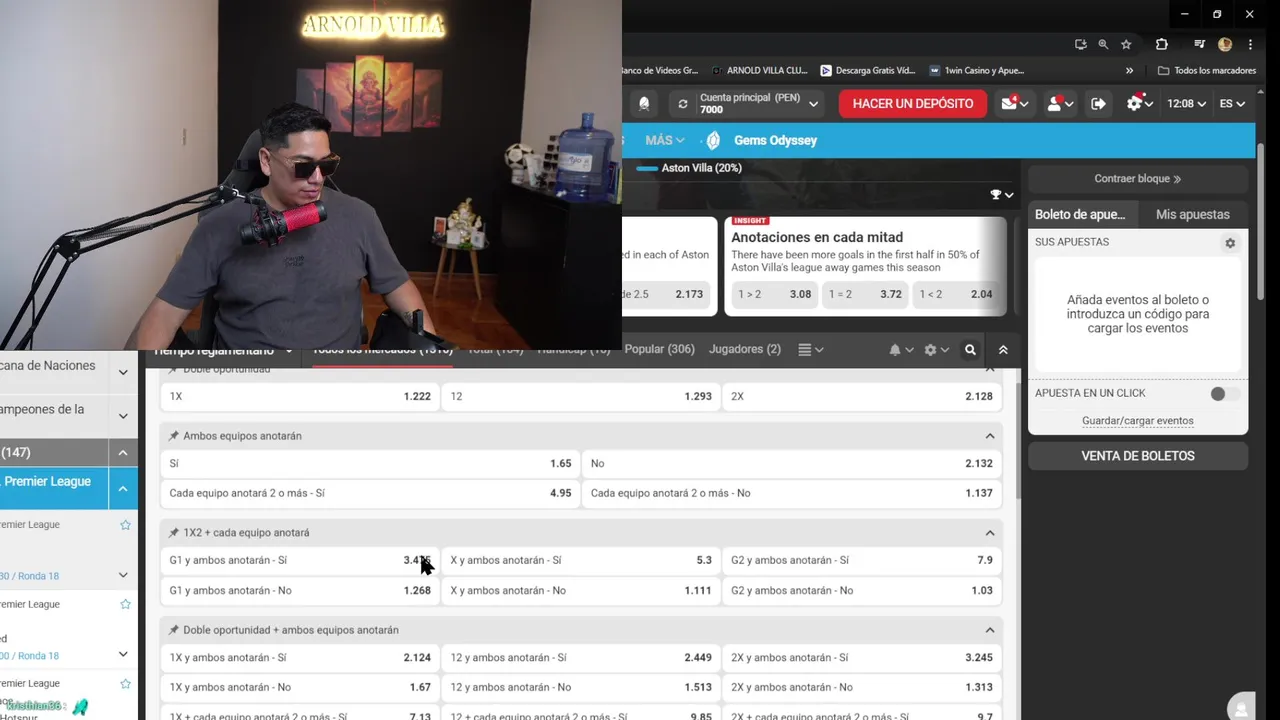
Task: Collapse the Ambos equipos anotarán section
Action: point(990,436)
